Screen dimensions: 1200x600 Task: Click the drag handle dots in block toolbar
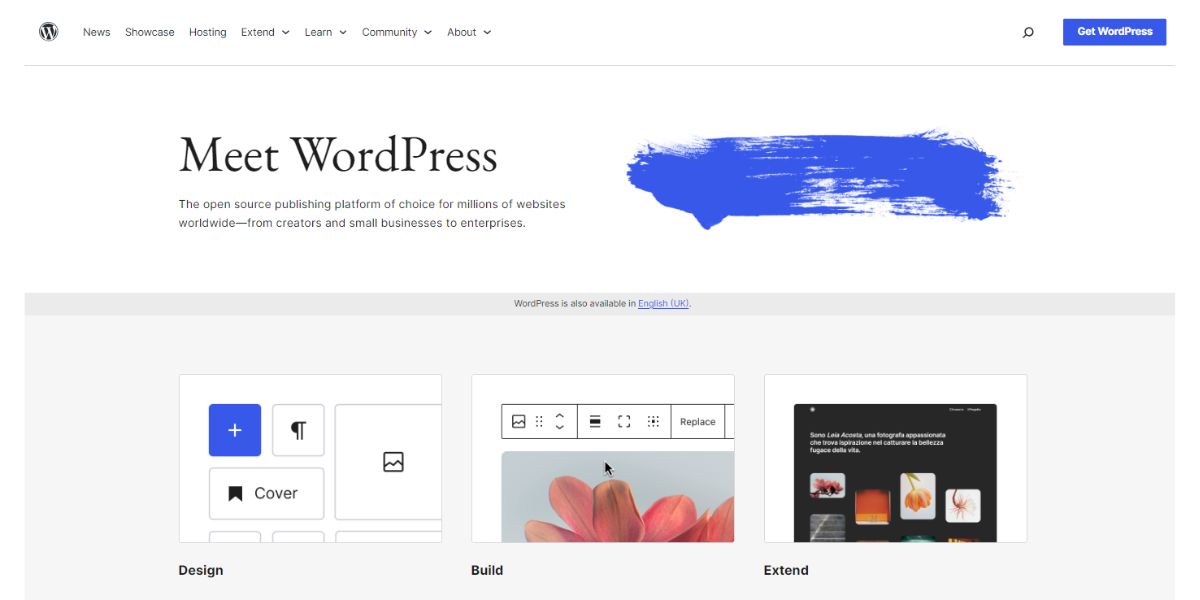(537, 421)
